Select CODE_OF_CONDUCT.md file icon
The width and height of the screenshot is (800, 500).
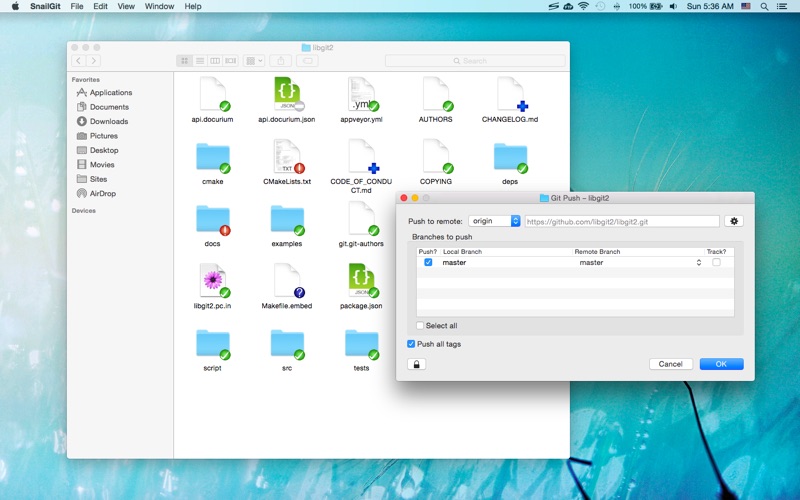[361, 156]
